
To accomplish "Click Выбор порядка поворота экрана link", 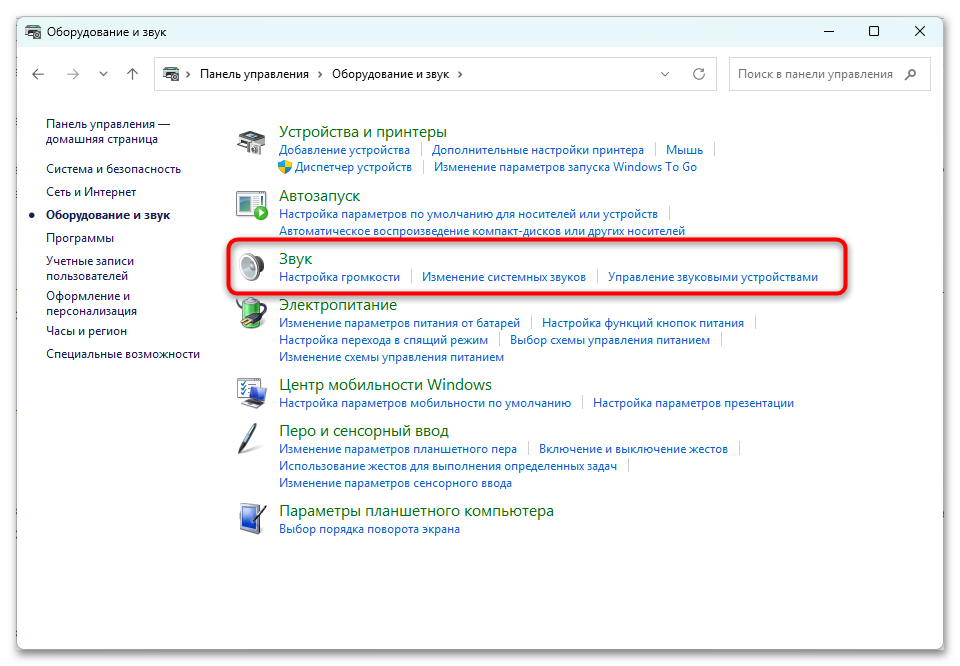I will click(x=369, y=529).
